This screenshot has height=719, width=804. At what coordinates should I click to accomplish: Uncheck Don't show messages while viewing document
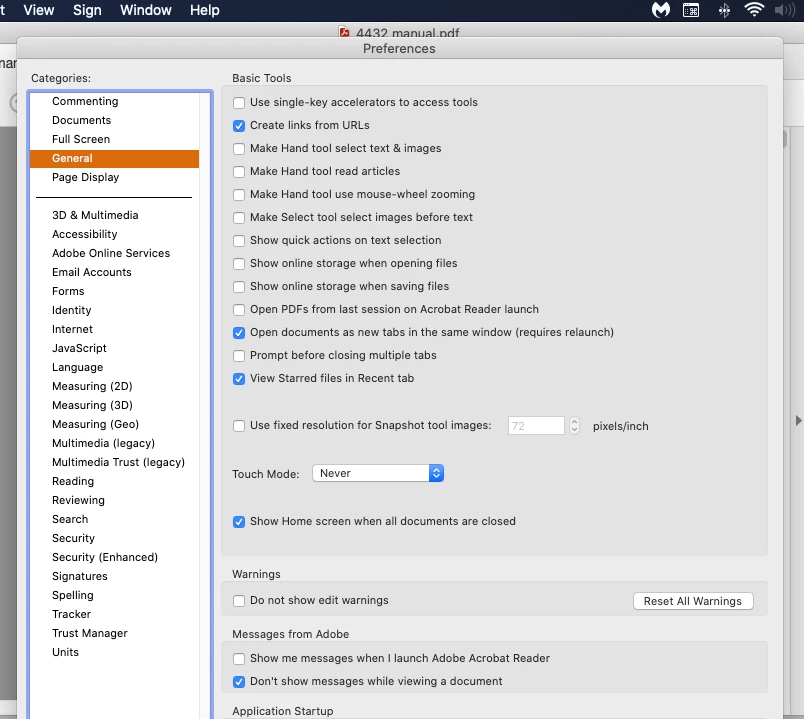[239, 682]
